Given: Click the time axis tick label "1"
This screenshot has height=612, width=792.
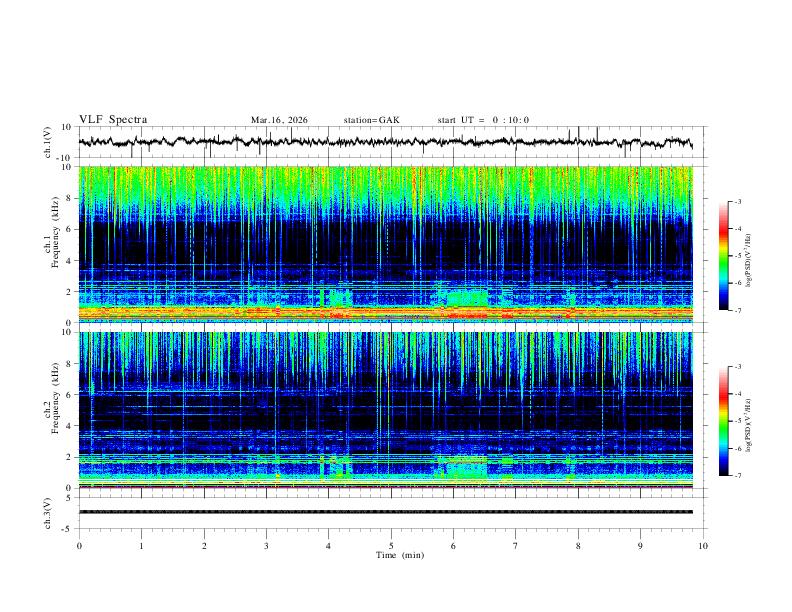Looking at the screenshot, I should click(x=141, y=546).
